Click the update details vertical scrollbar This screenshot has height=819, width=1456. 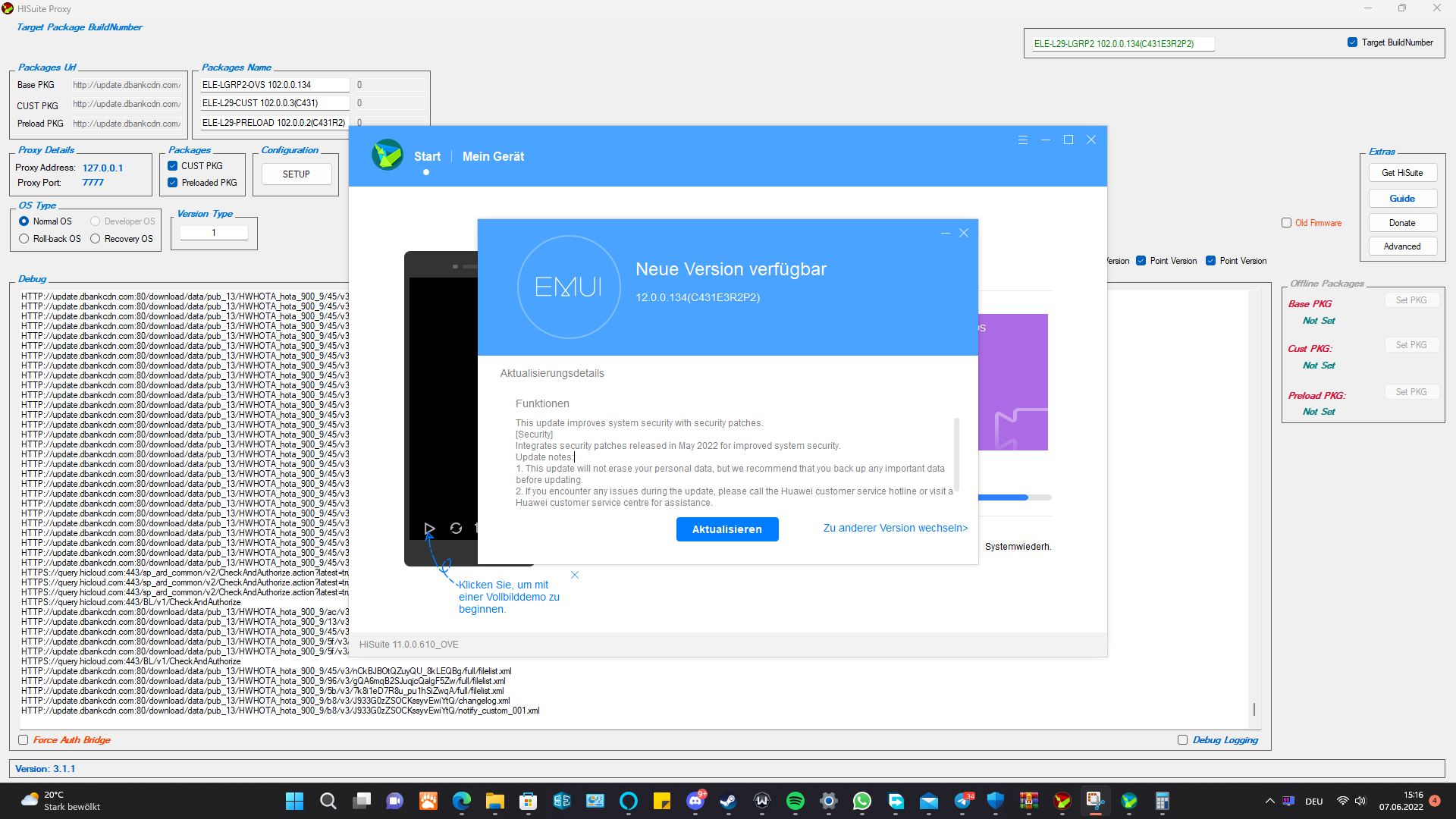[x=956, y=455]
